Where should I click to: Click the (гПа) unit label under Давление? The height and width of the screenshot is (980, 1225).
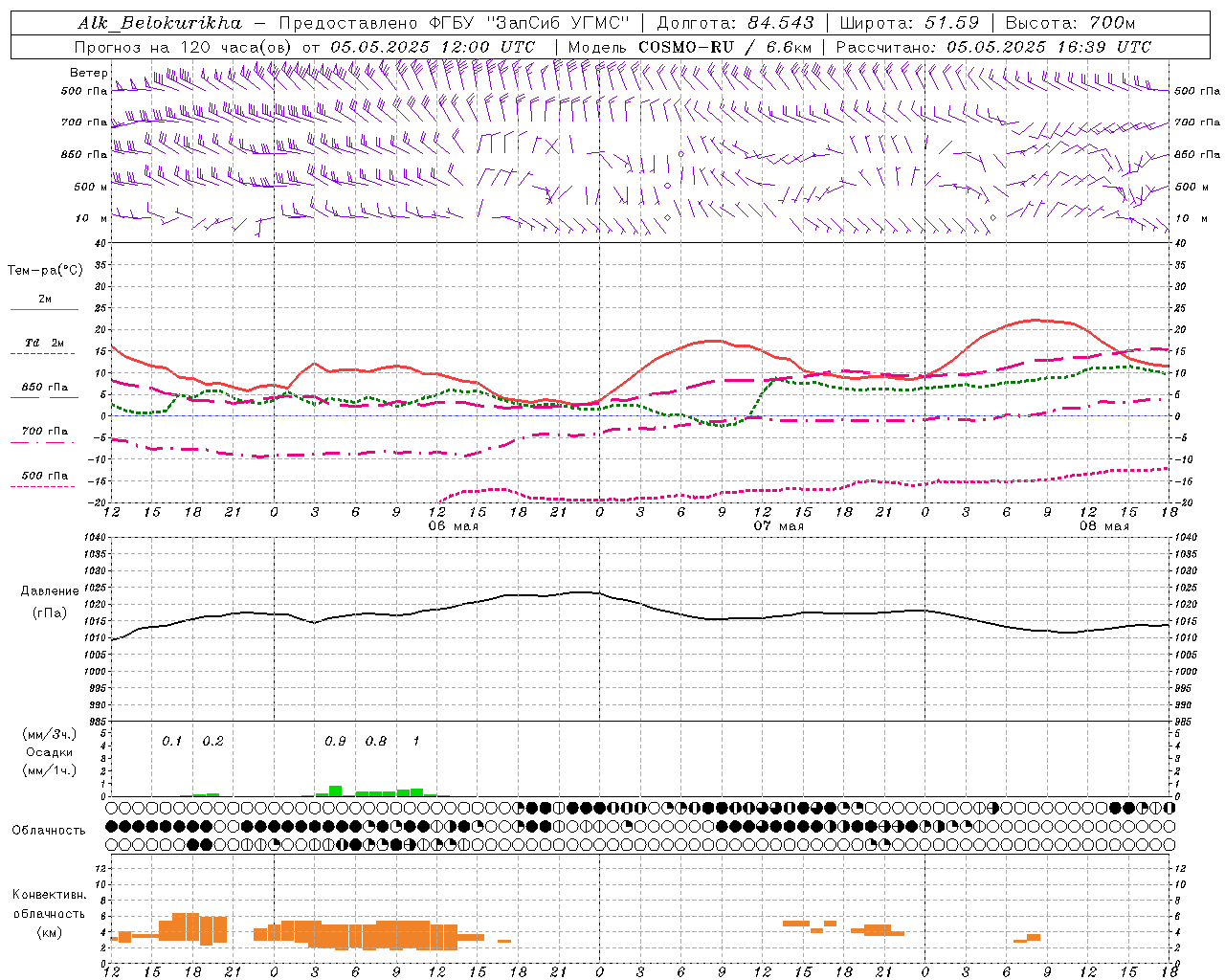[x=50, y=613]
